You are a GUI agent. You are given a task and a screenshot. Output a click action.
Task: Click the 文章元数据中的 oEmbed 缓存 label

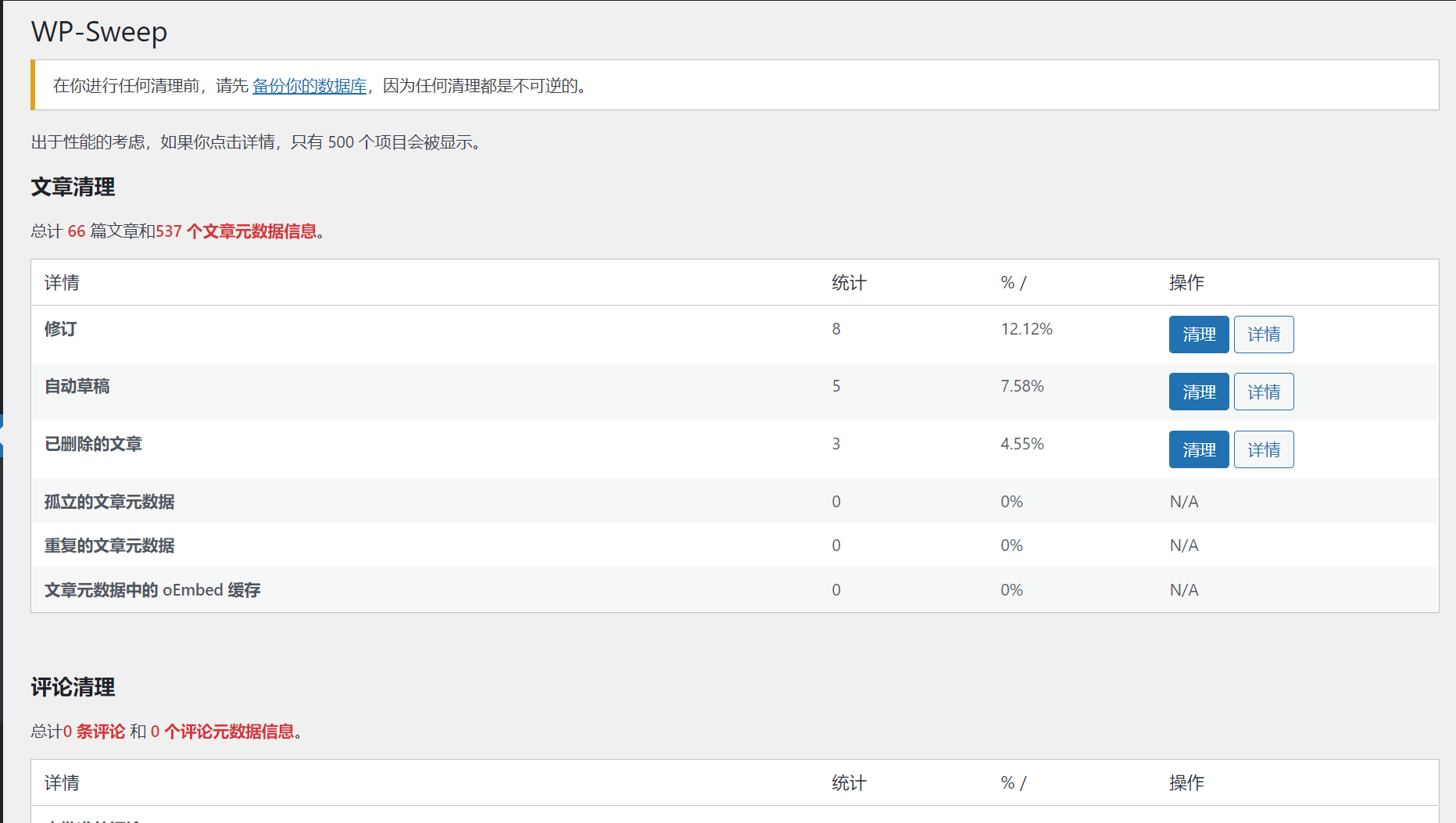(152, 590)
